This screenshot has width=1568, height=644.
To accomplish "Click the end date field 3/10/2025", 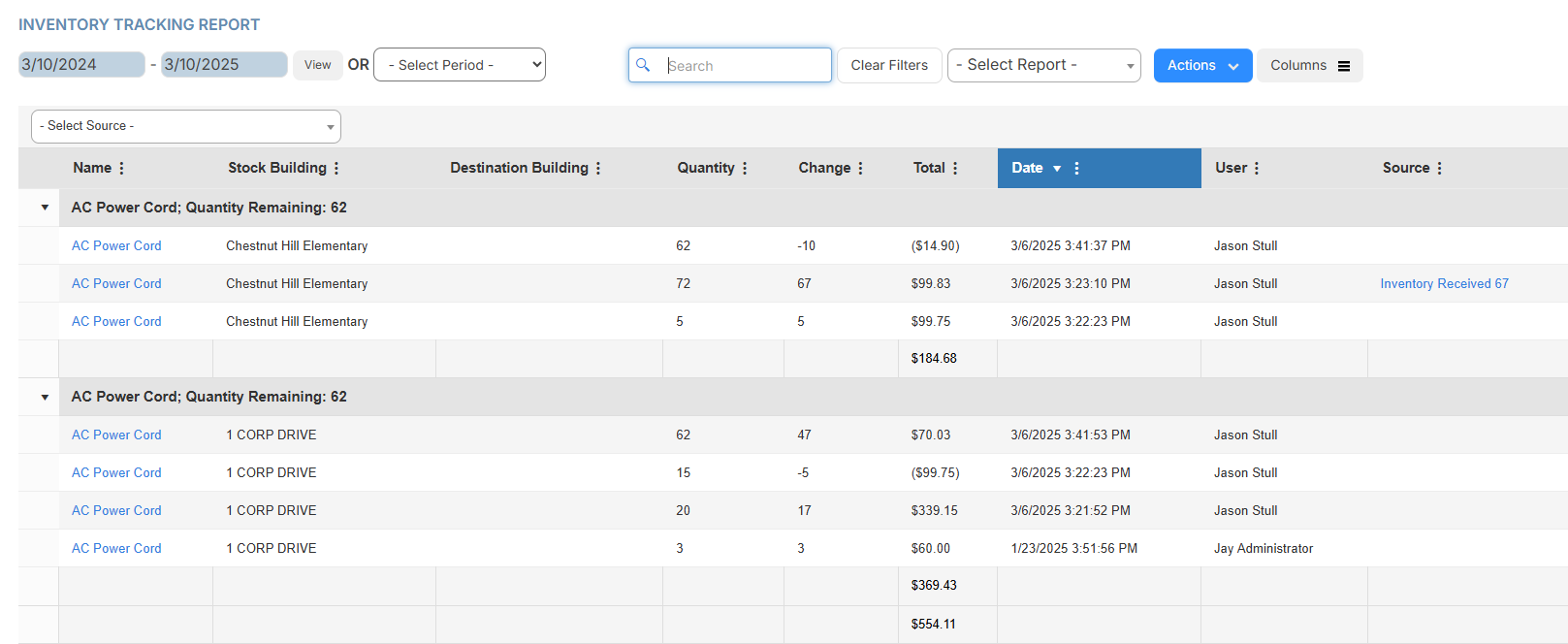I will [224, 64].
